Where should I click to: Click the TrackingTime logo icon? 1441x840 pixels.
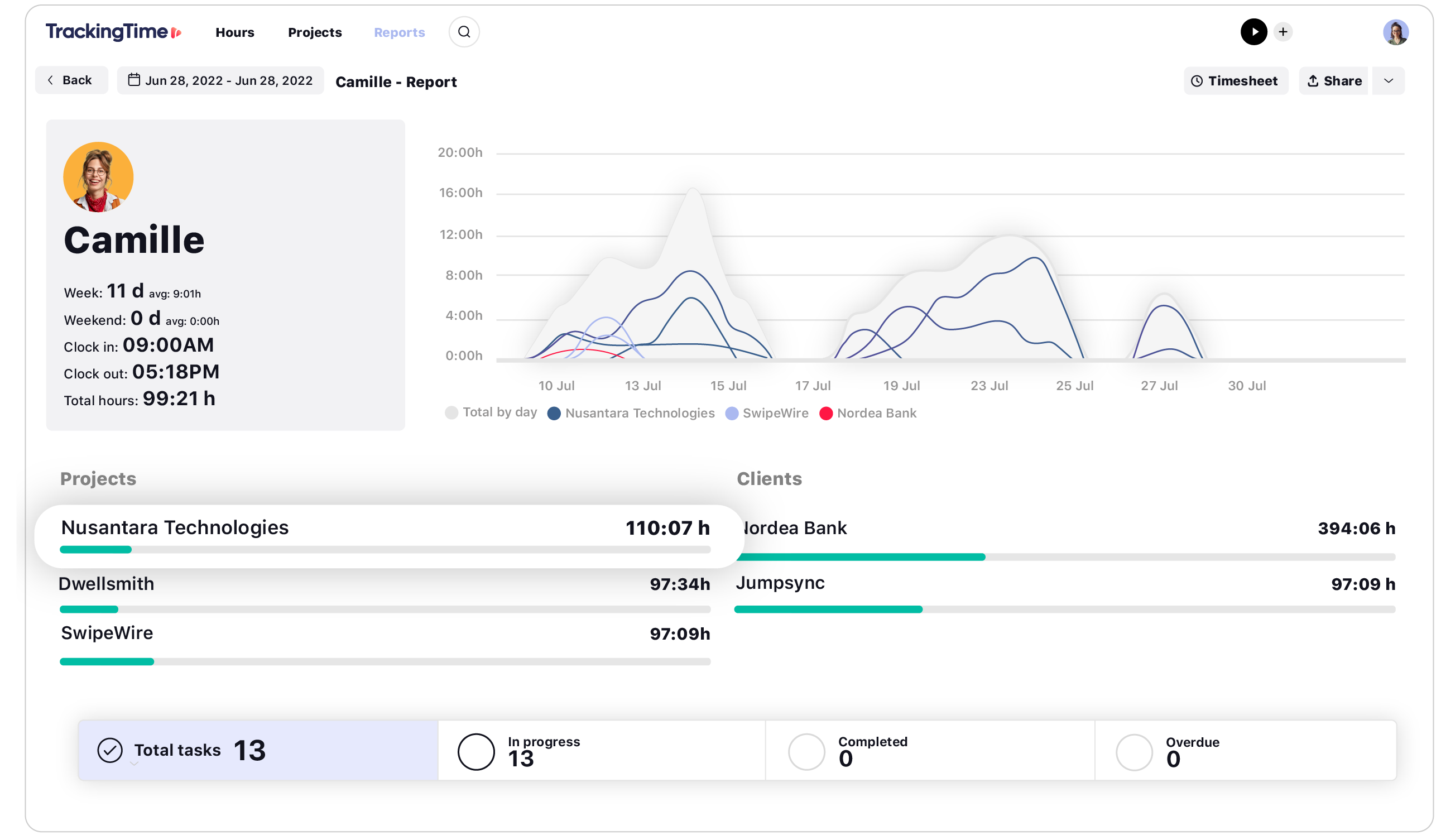point(182,32)
